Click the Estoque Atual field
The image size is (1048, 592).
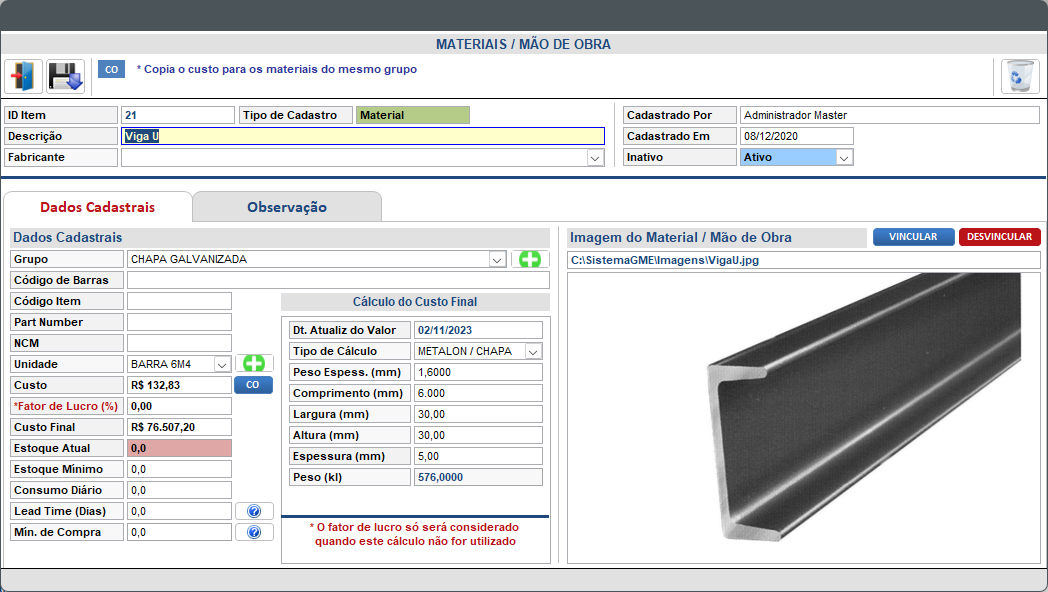point(179,448)
